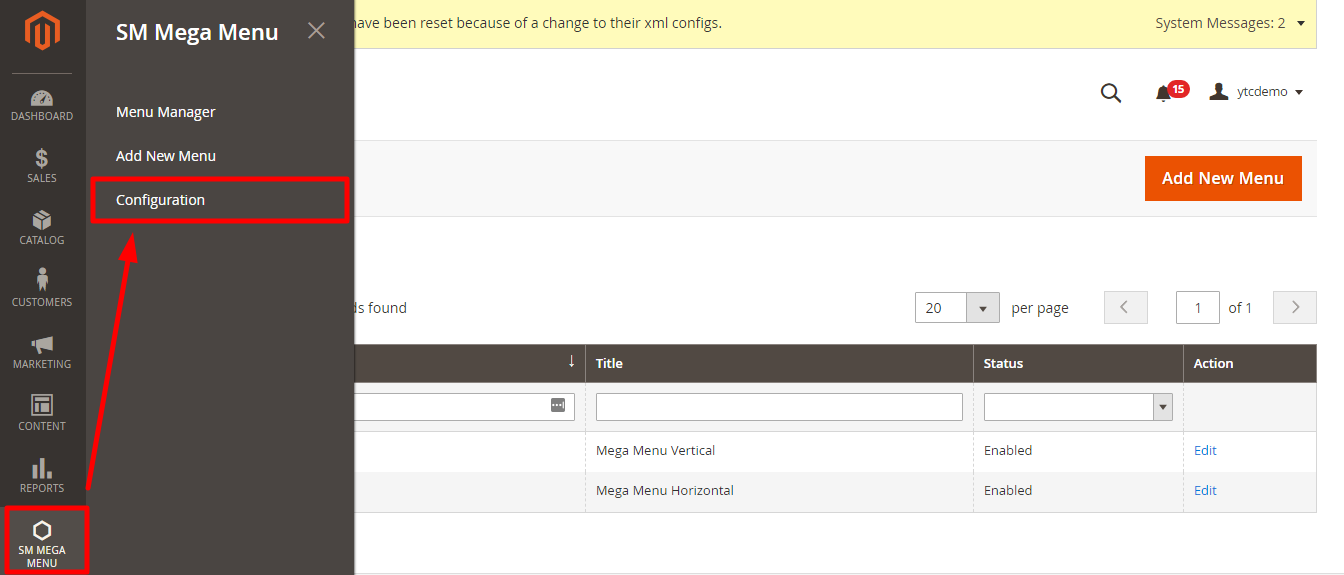Click the Mega Menu Horizontal title cell
The image size is (1344, 575).
[x=665, y=491]
